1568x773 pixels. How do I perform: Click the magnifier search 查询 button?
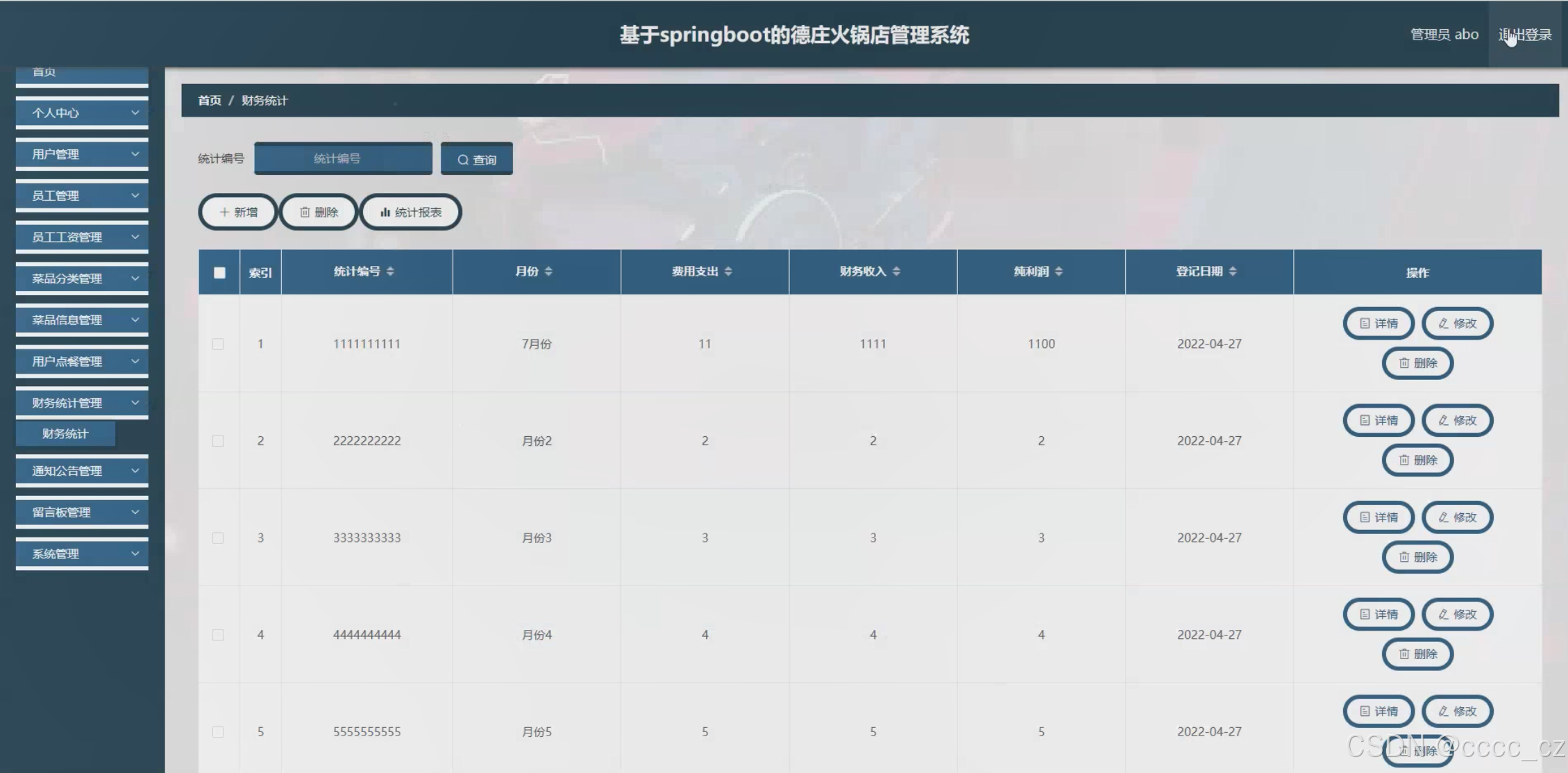pos(476,159)
